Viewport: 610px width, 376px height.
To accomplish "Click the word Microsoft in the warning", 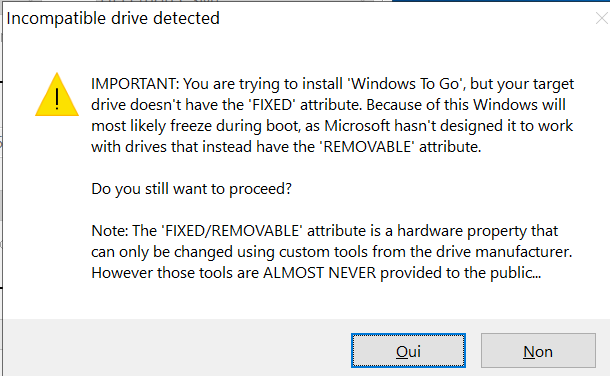I will click(x=357, y=126).
